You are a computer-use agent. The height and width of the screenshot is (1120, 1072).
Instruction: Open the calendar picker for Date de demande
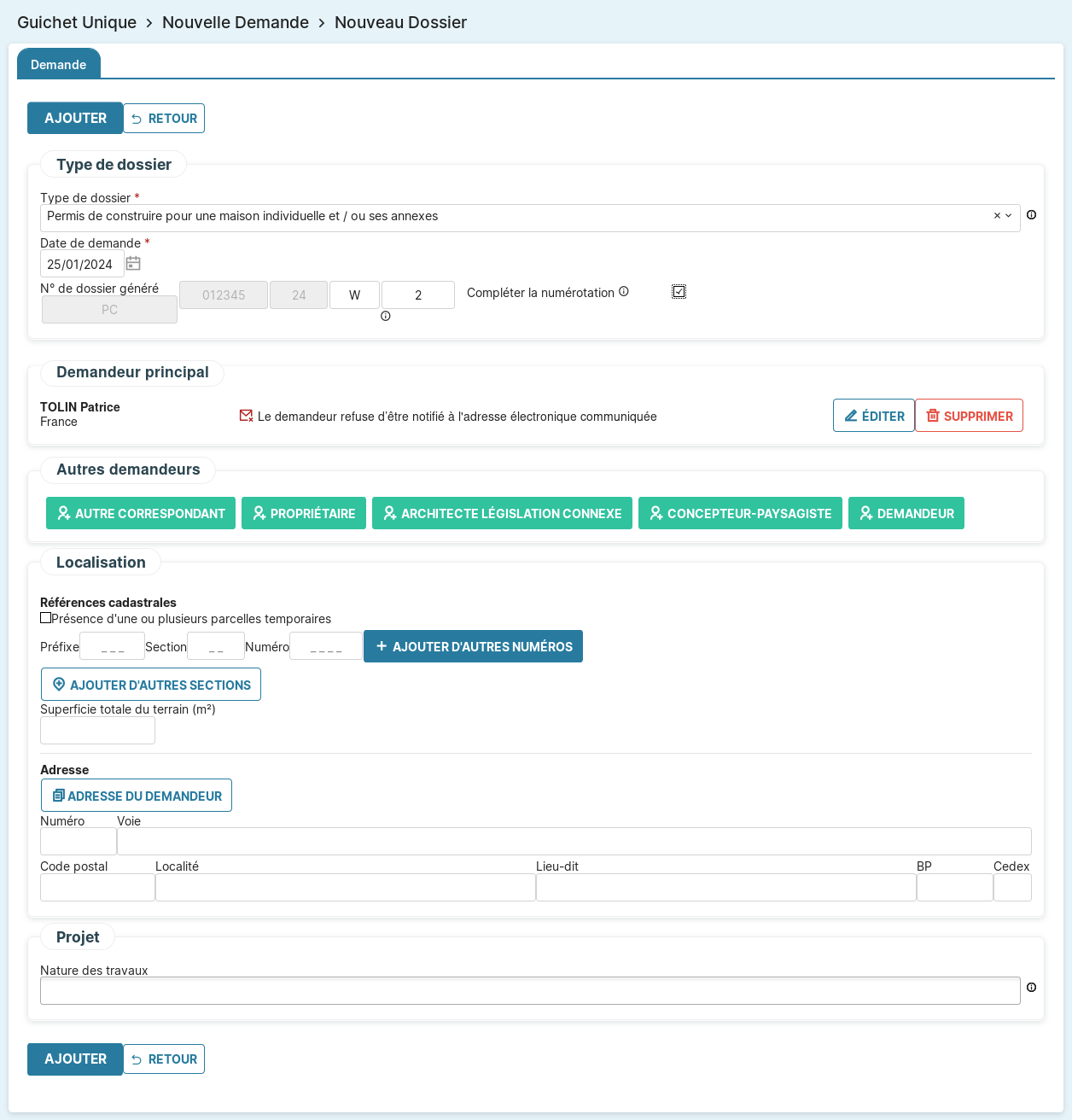pos(133,264)
